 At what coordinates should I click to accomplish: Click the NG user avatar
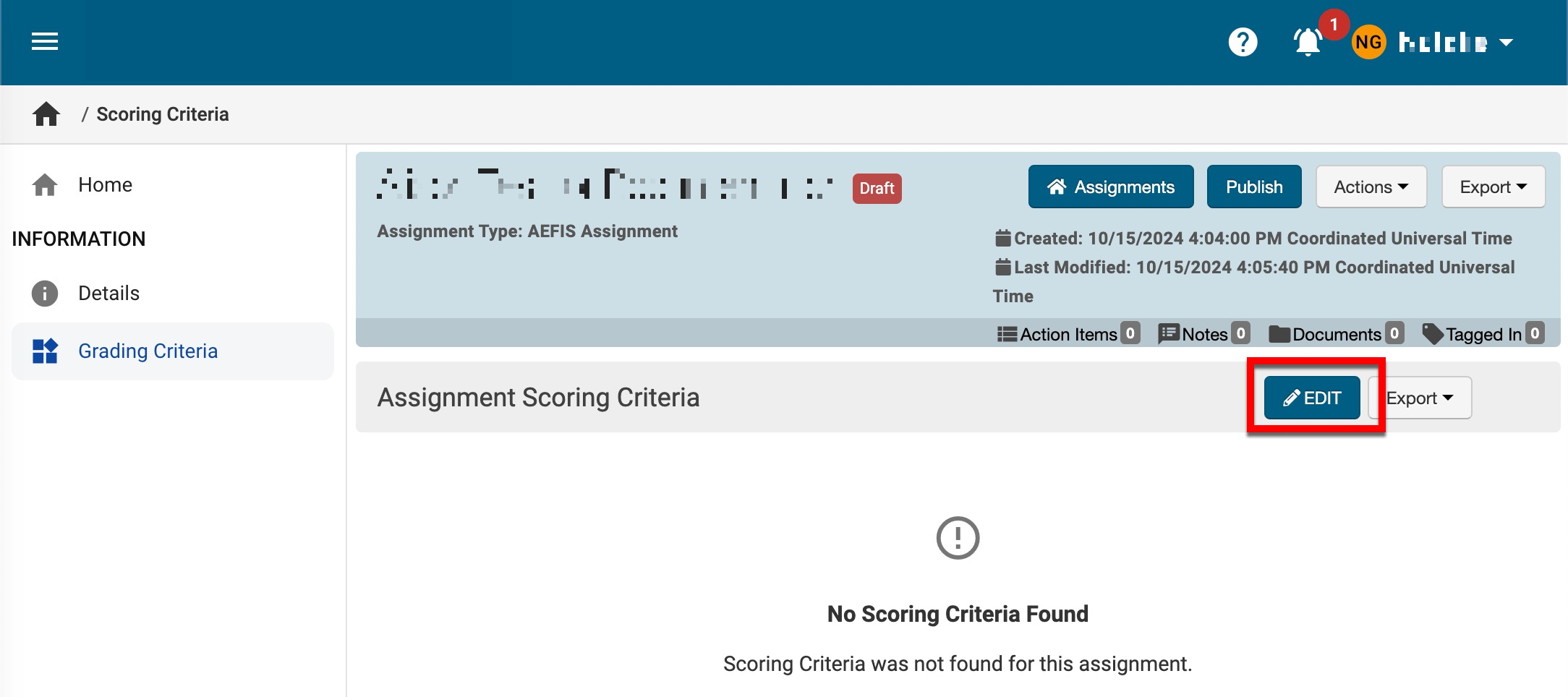1368,42
